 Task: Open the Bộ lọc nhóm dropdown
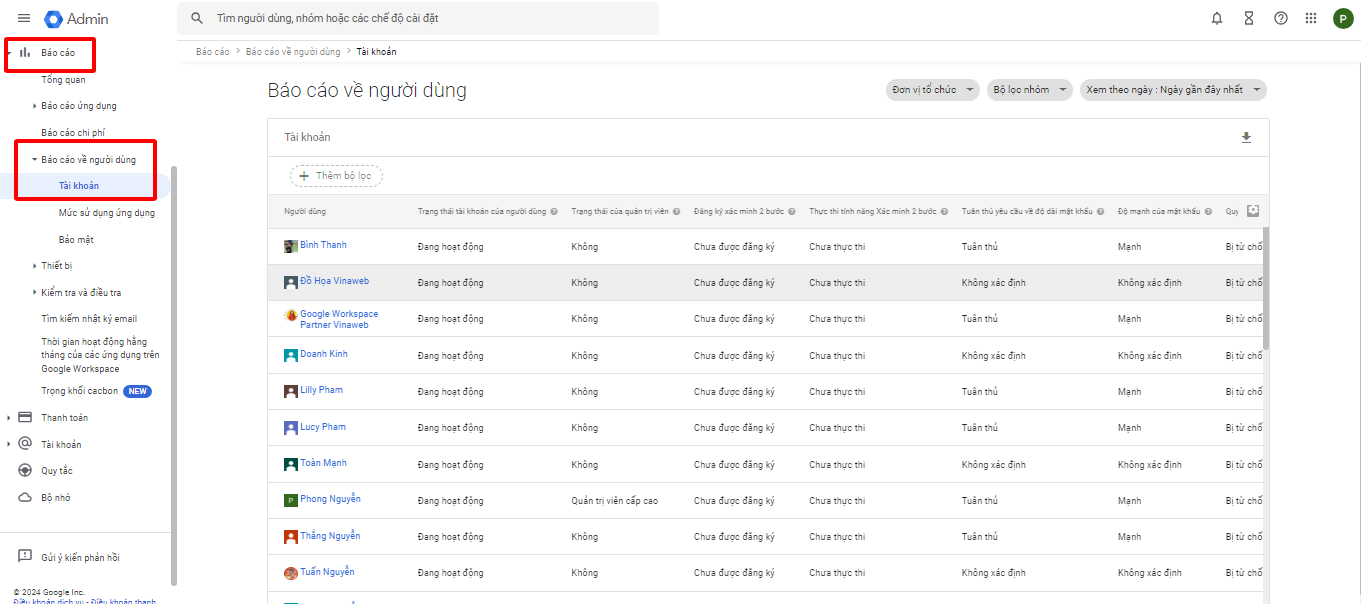click(1029, 90)
